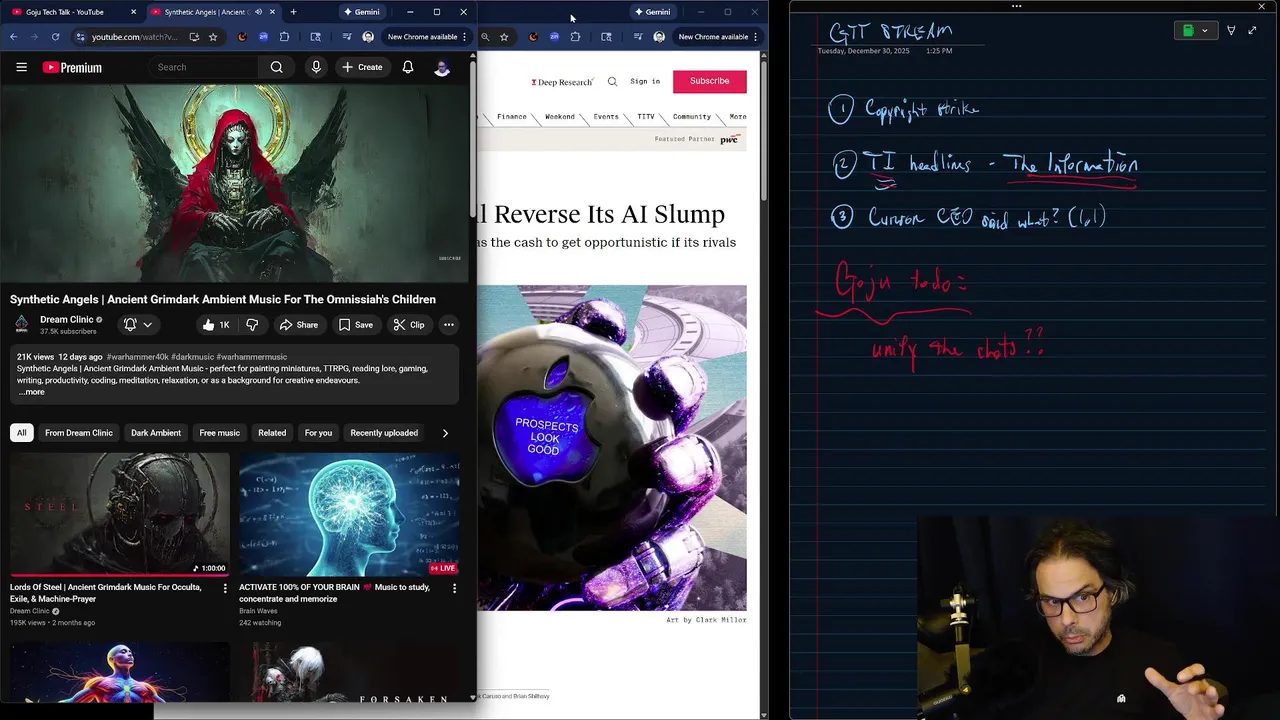Open Dream Clinic channel avatar
Viewport: 1280px width, 720px height.
pos(22,324)
